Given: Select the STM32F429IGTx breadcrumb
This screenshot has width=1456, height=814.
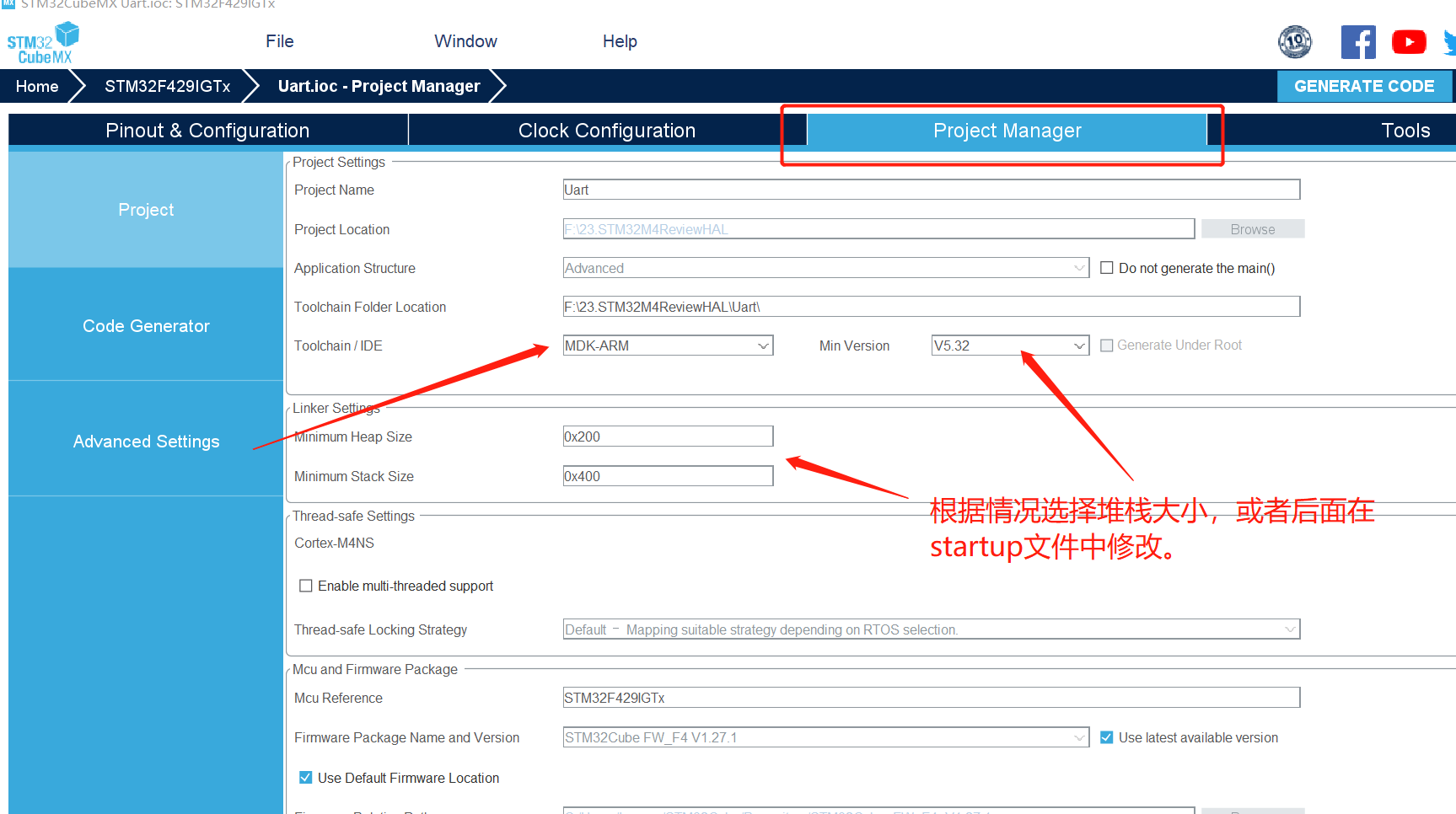Looking at the screenshot, I should click(x=167, y=86).
